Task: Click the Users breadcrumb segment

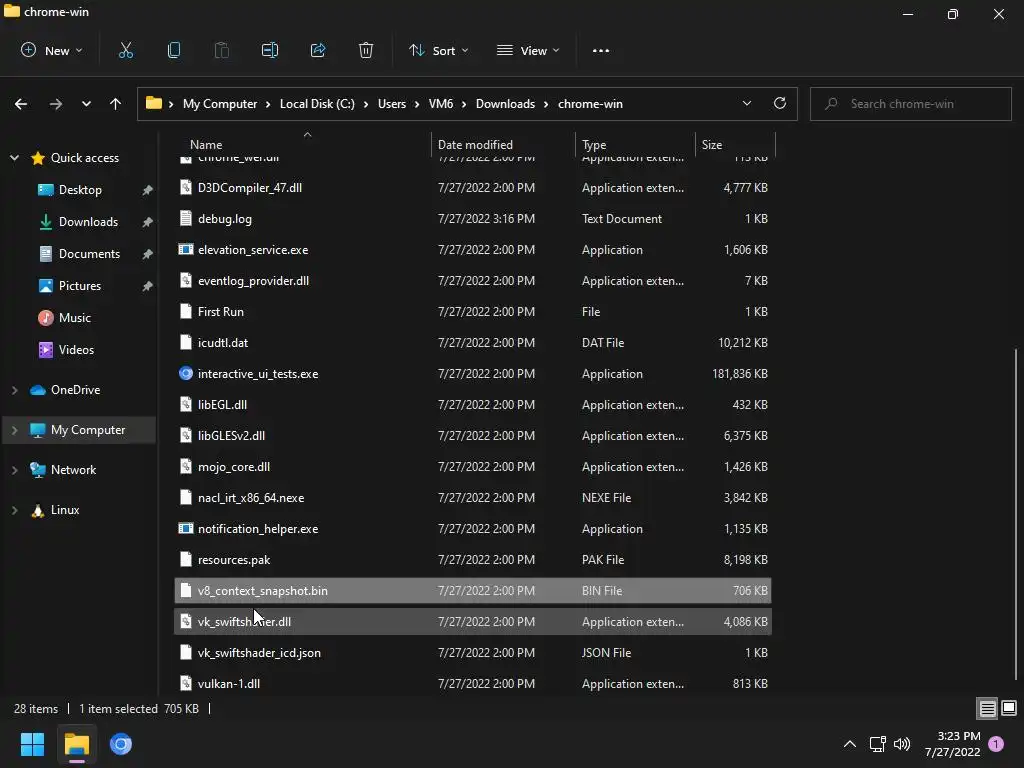Action: tap(392, 104)
